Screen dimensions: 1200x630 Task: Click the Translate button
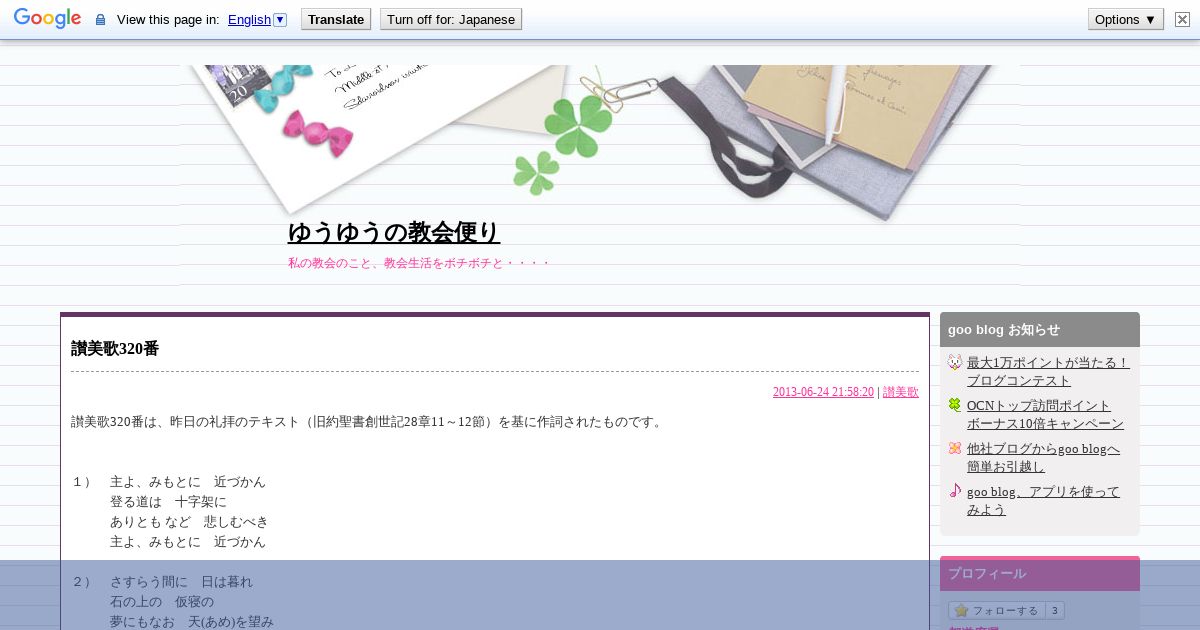pos(336,19)
